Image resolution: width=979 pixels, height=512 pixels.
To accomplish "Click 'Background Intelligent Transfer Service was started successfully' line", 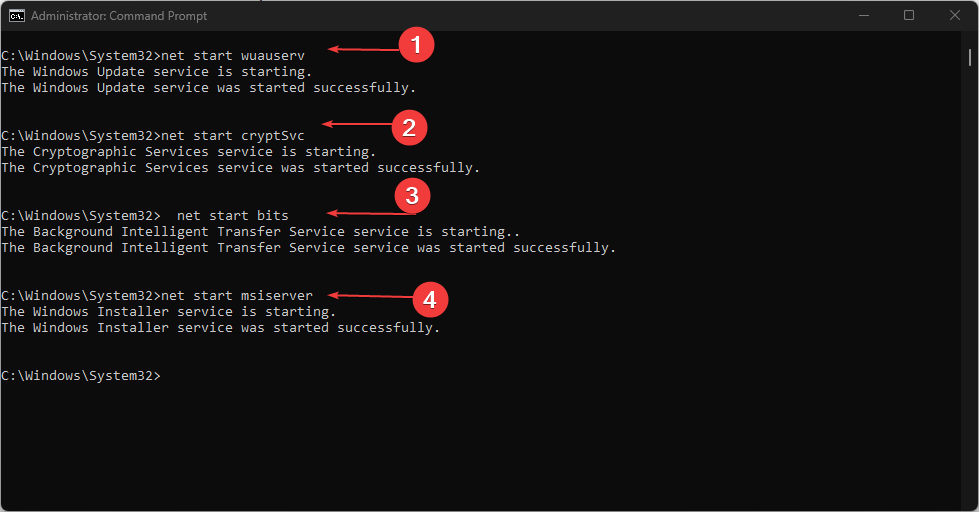I will coord(308,247).
